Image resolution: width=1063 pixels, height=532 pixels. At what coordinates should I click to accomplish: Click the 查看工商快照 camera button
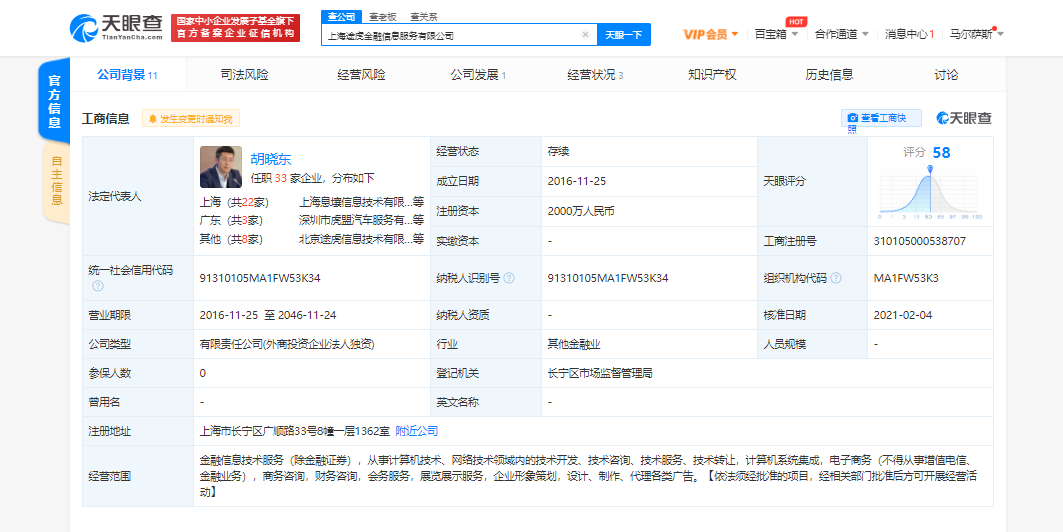(881, 118)
